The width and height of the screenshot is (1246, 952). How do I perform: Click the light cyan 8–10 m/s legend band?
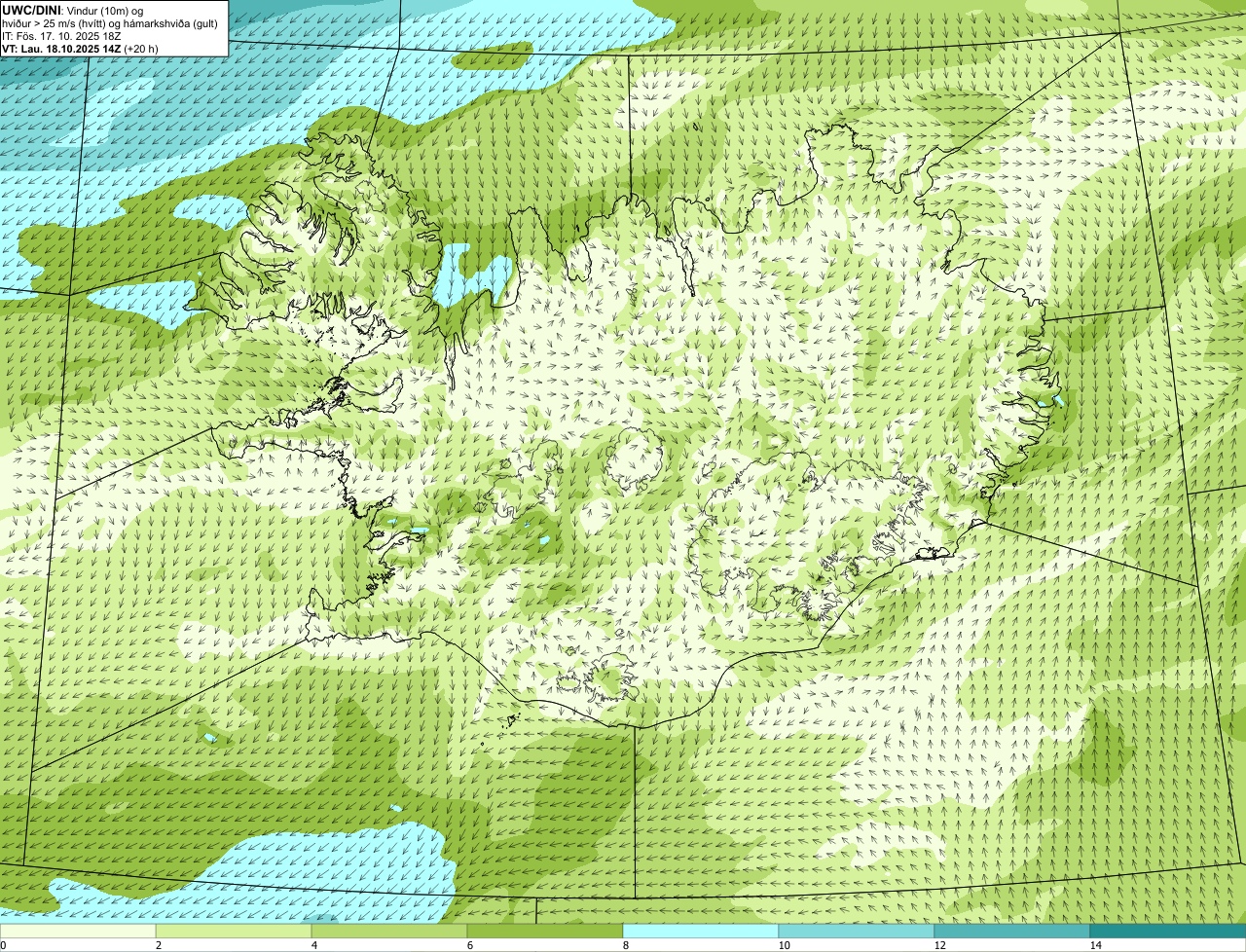point(701,931)
